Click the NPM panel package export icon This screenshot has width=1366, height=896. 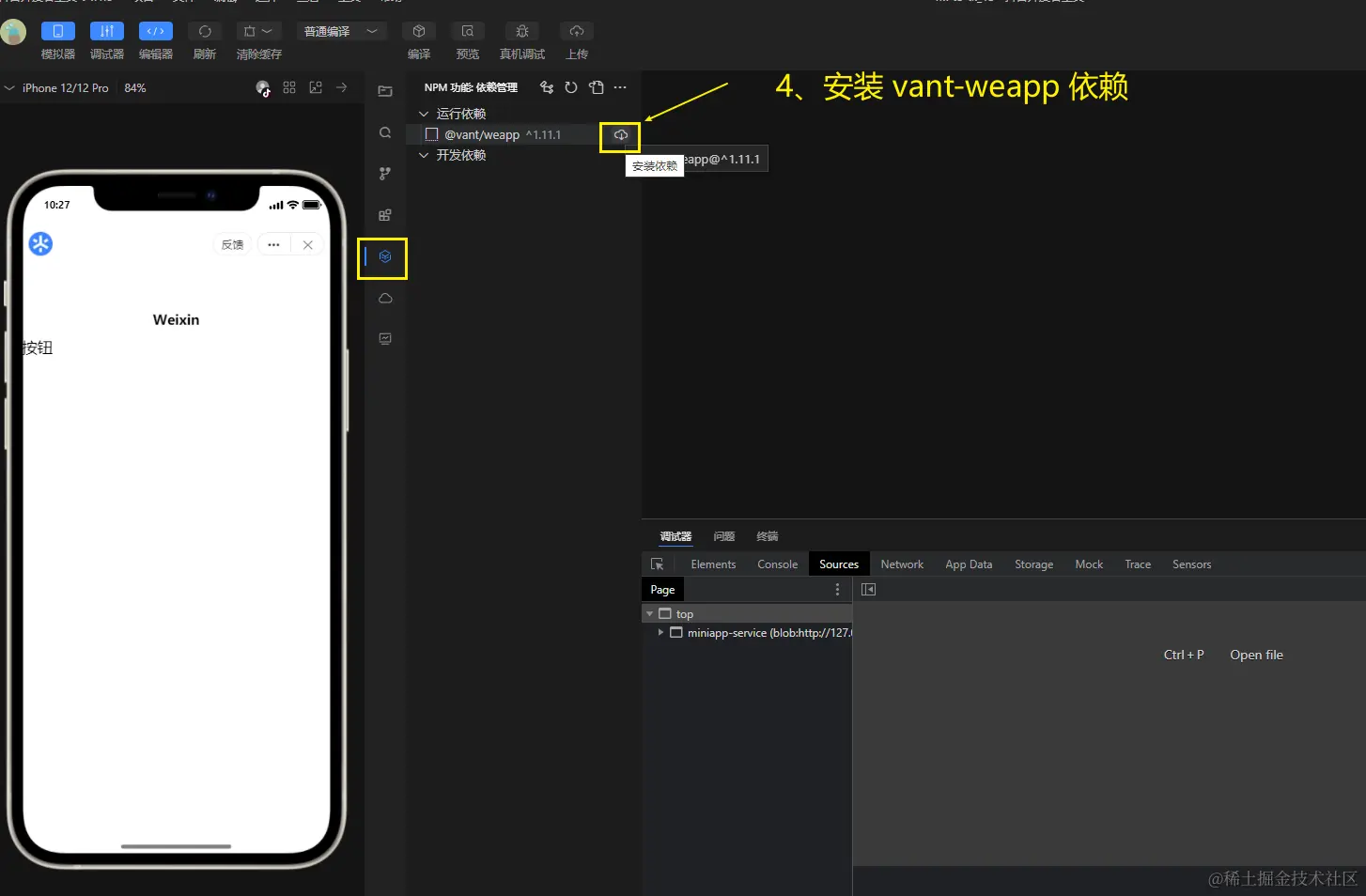597,87
